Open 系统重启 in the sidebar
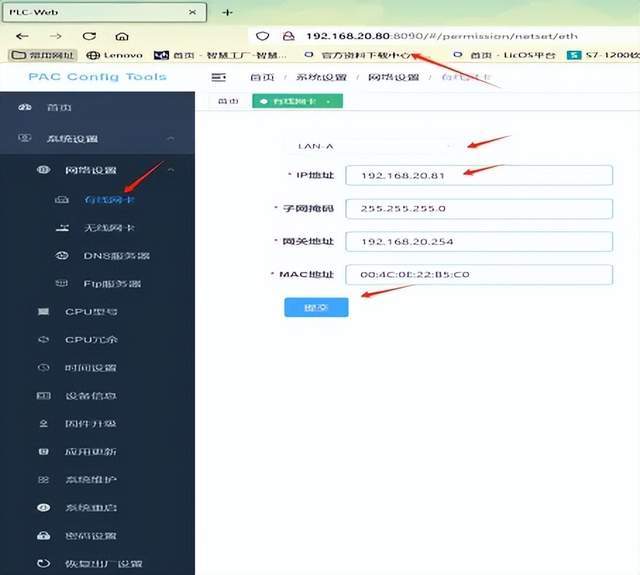Image resolution: width=640 pixels, height=575 pixels. (x=91, y=507)
